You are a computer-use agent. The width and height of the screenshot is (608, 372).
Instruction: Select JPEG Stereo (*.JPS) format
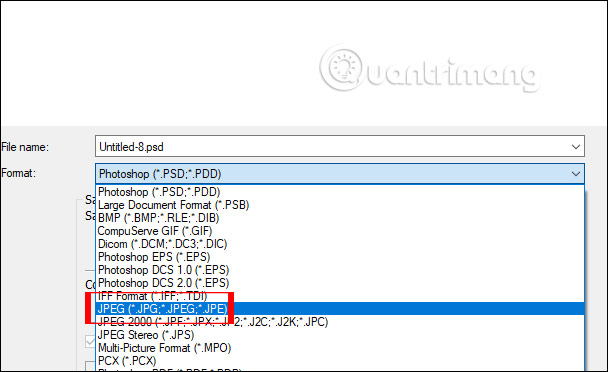(340, 335)
